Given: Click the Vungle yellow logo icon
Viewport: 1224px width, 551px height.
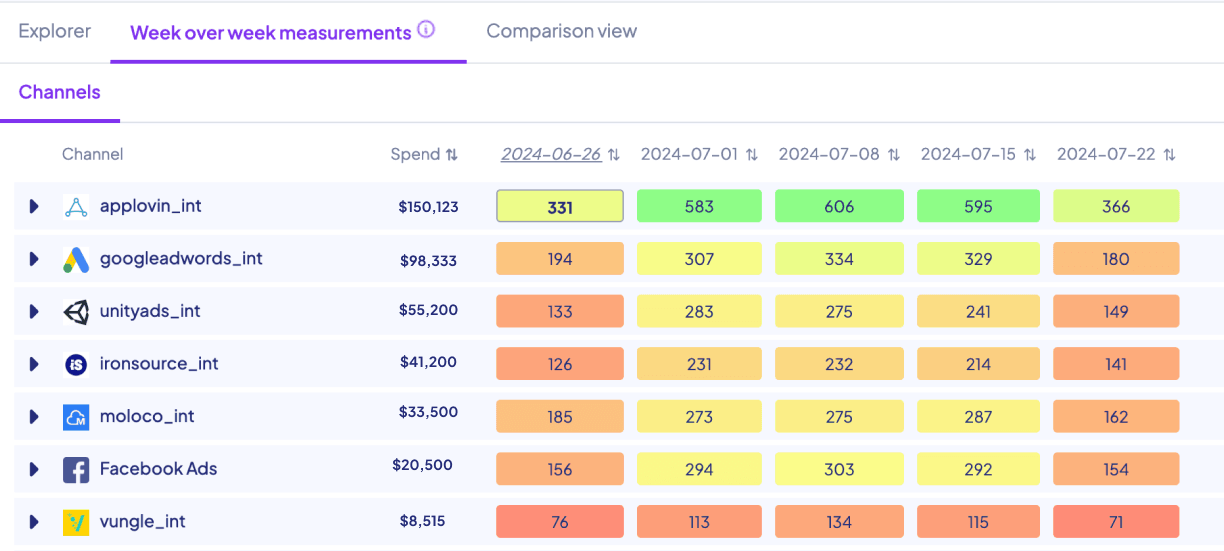Looking at the screenshot, I should coord(76,522).
